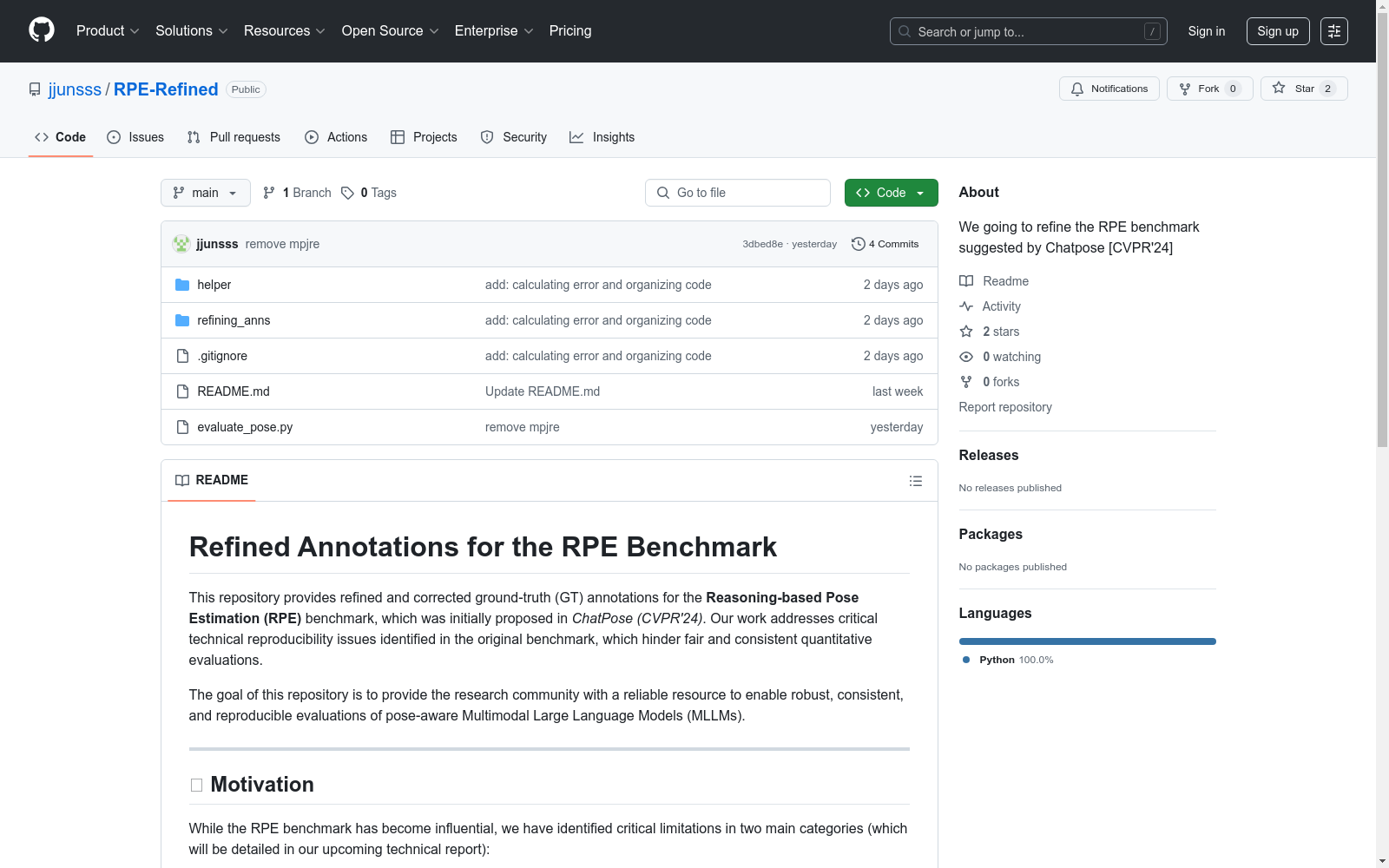The width and height of the screenshot is (1389, 868).
Task: Expand the Enterprise menu
Action: [x=494, y=31]
